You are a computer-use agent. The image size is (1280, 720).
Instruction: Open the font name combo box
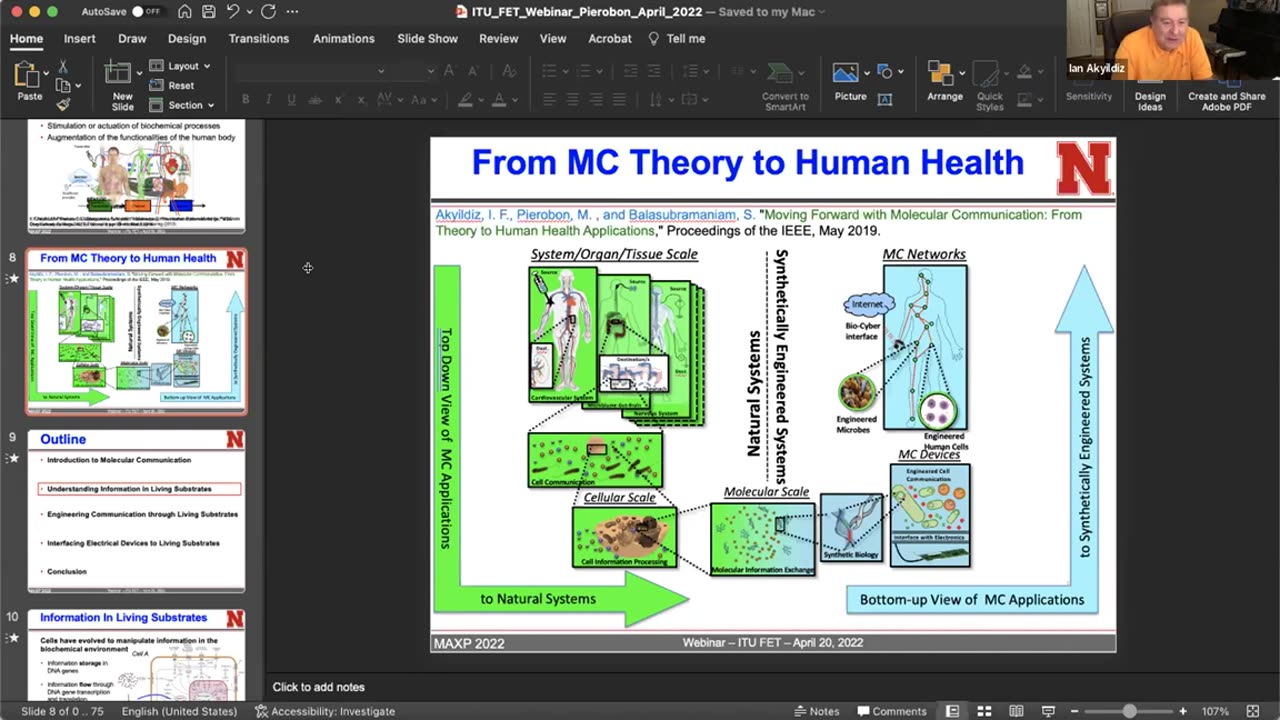tap(312, 70)
